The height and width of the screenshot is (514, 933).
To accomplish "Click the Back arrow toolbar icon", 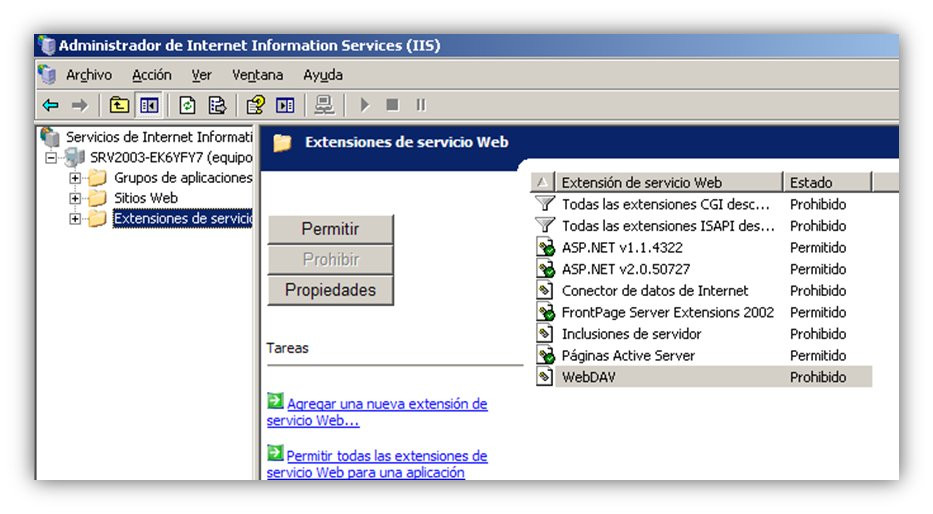I will [51, 106].
